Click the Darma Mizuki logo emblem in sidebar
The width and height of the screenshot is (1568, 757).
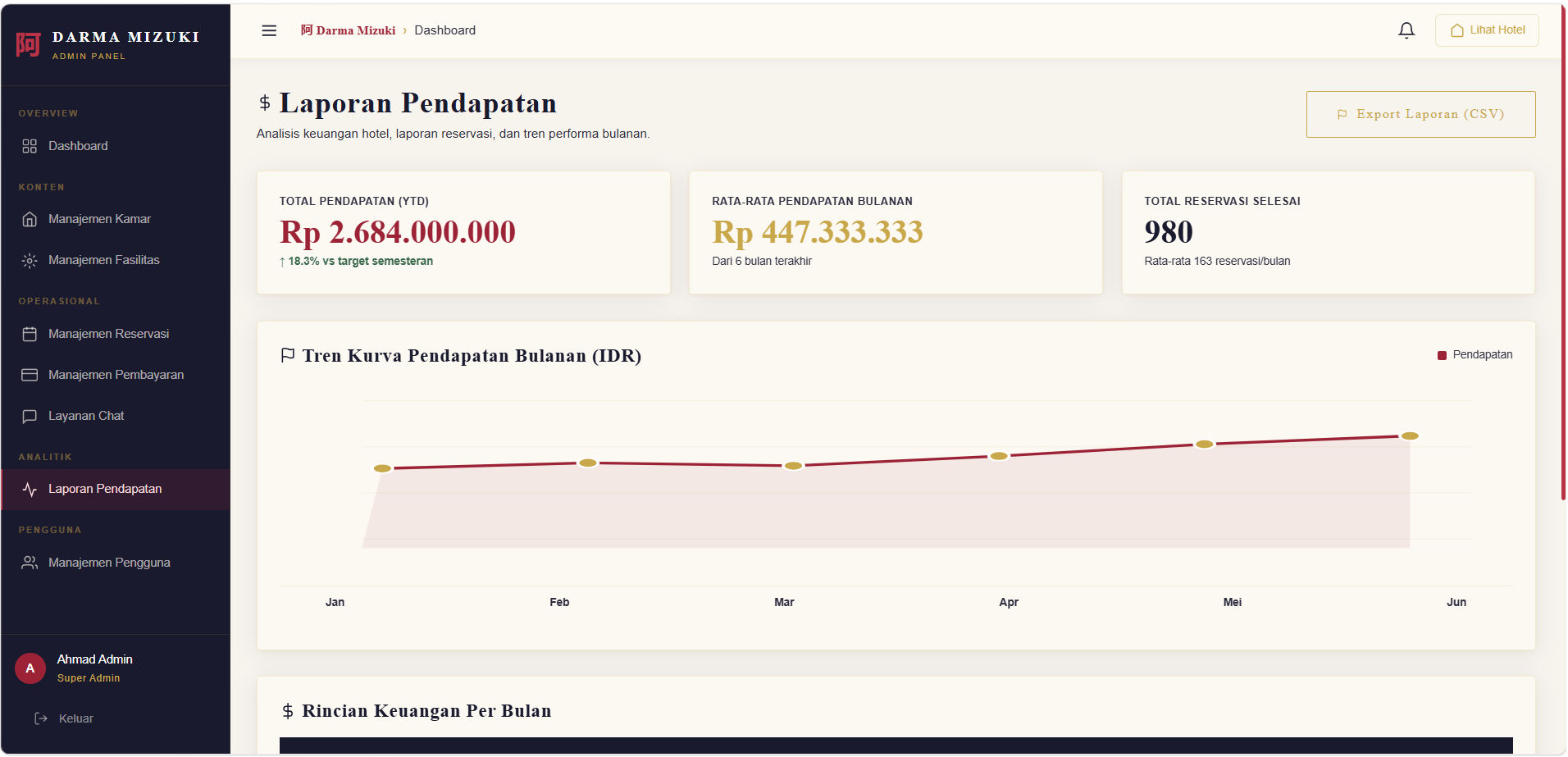tap(28, 44)
